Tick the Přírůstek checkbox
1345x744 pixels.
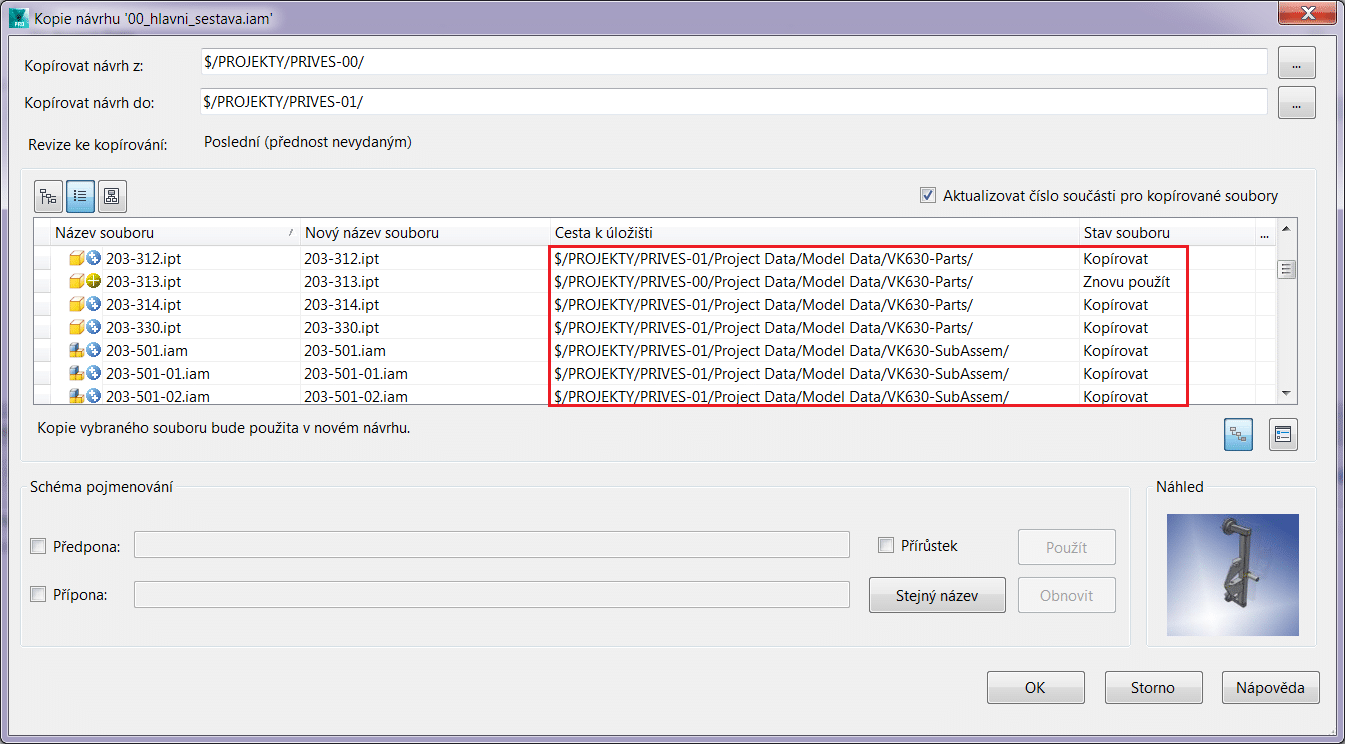point(885,545)
